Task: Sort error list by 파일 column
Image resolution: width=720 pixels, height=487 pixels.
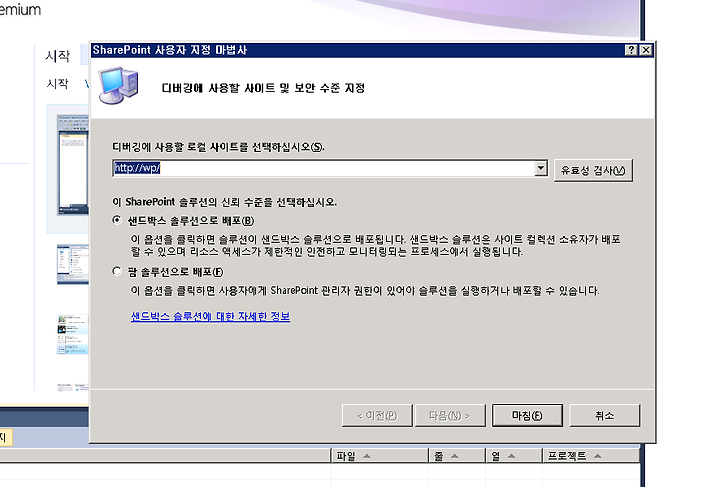Action: pos(379,456)
